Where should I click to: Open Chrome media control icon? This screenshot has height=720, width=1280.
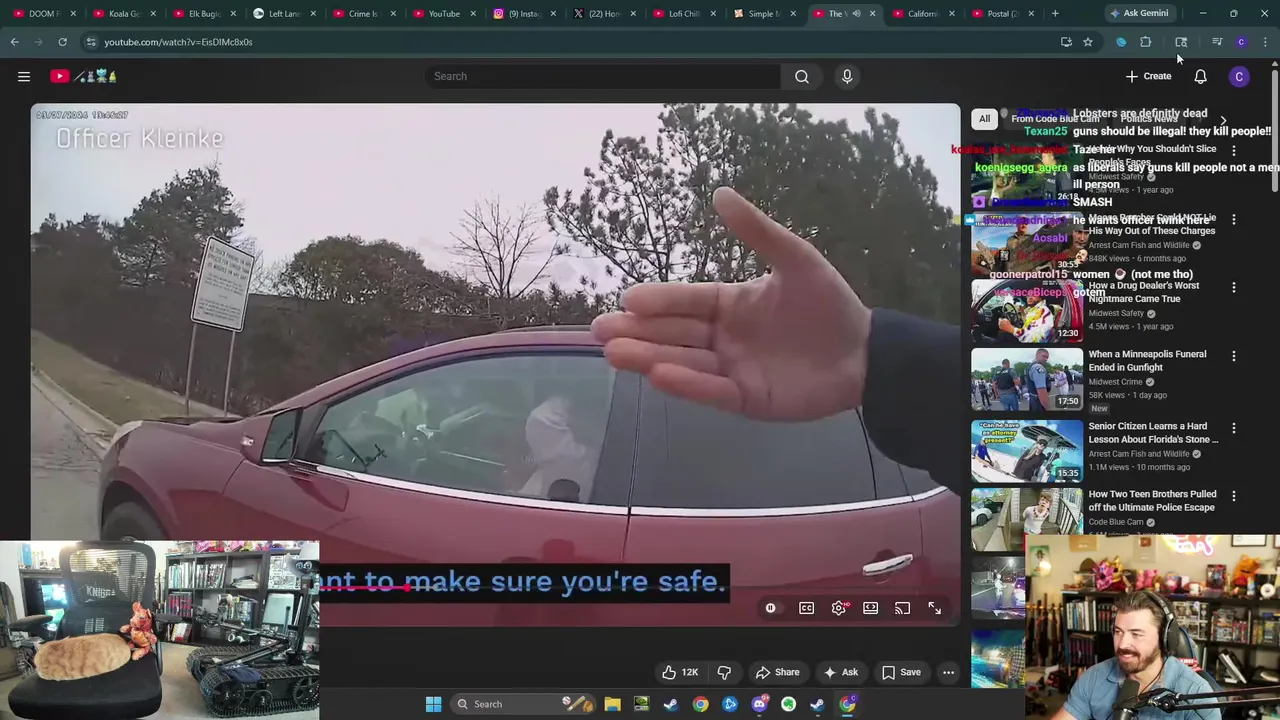click(1217, 42)
